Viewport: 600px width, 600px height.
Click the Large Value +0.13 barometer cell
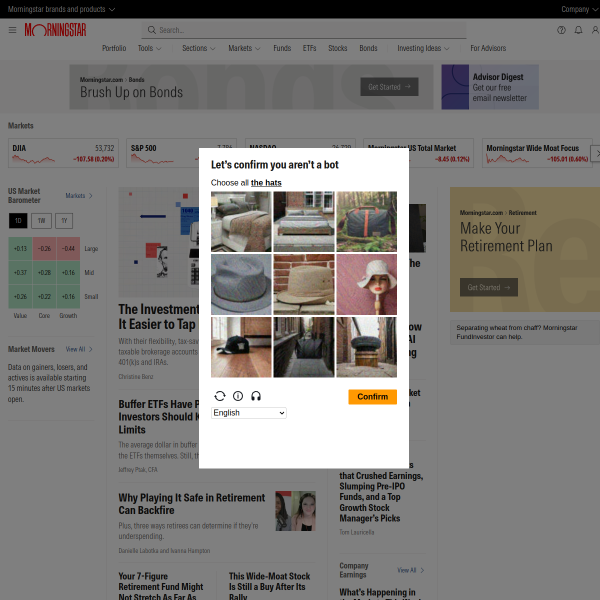point(20,249)
